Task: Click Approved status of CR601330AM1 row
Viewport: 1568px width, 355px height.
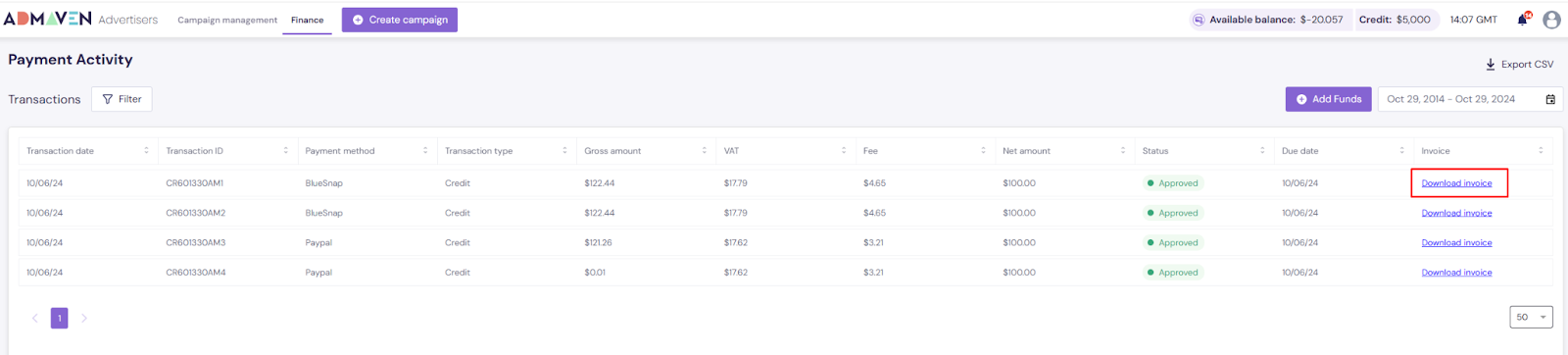Action: coord(1173,183)
